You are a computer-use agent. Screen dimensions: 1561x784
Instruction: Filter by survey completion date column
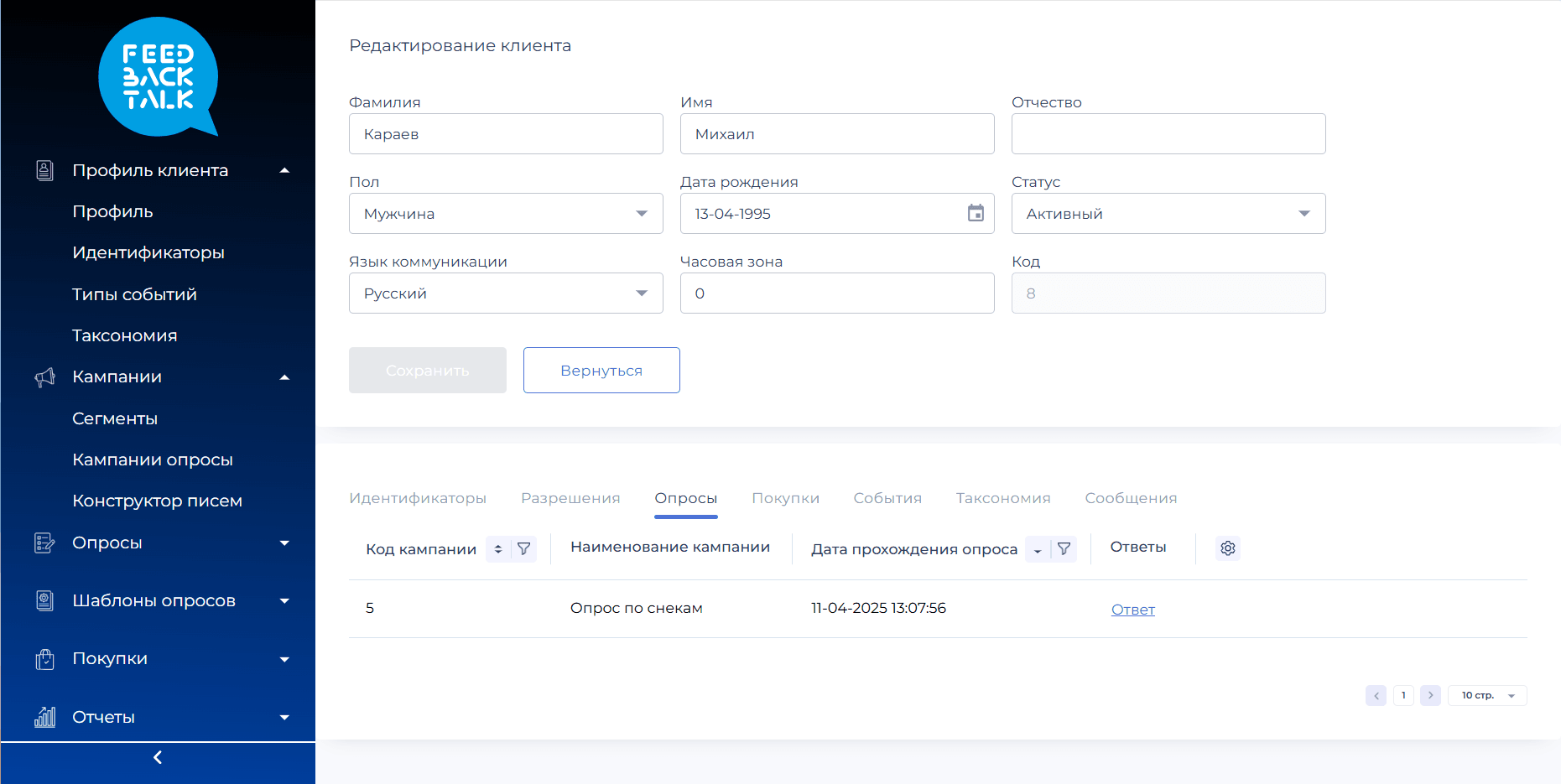1064,549
